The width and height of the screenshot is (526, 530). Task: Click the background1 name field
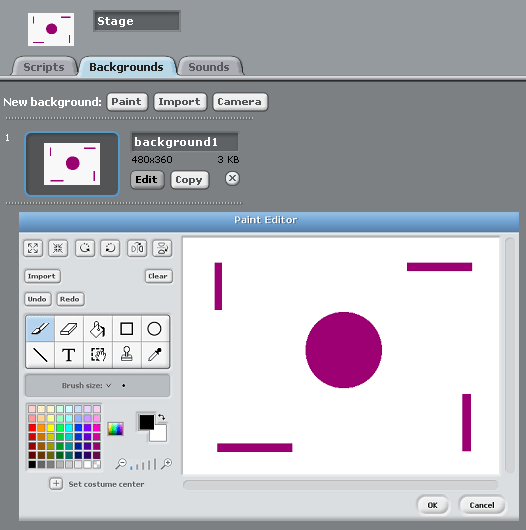coord(185,142)
